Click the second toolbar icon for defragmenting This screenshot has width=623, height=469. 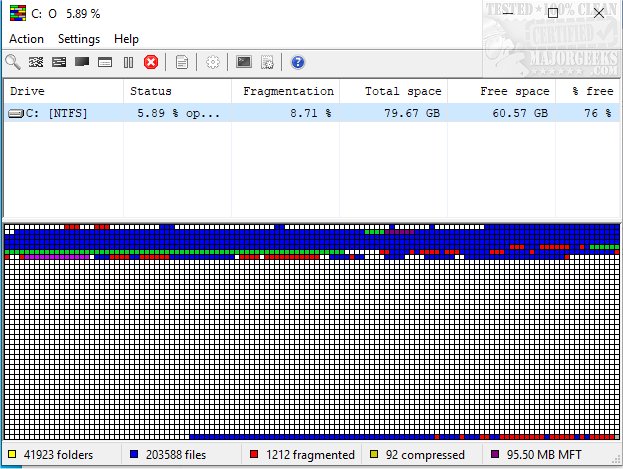tap(36, 62)
